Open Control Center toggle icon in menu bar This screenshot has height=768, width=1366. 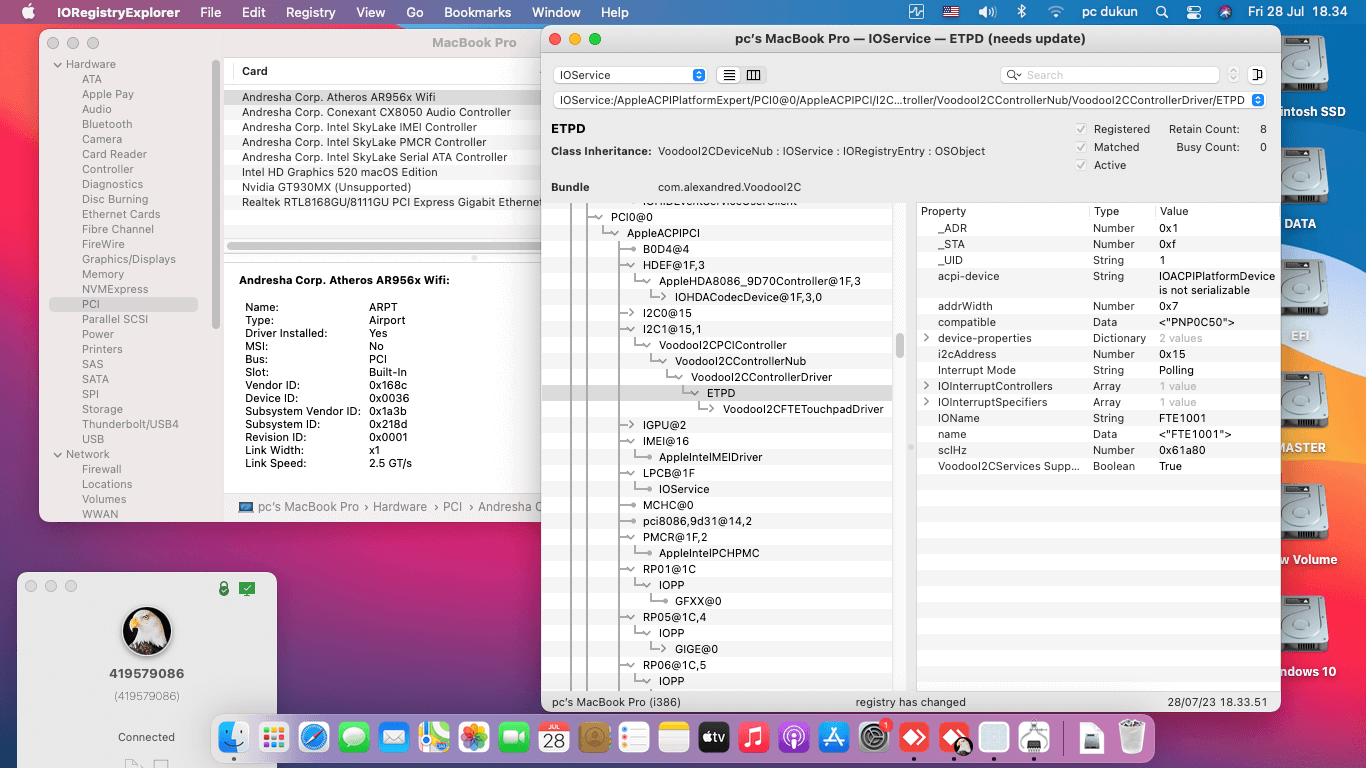coord(1193,12)
